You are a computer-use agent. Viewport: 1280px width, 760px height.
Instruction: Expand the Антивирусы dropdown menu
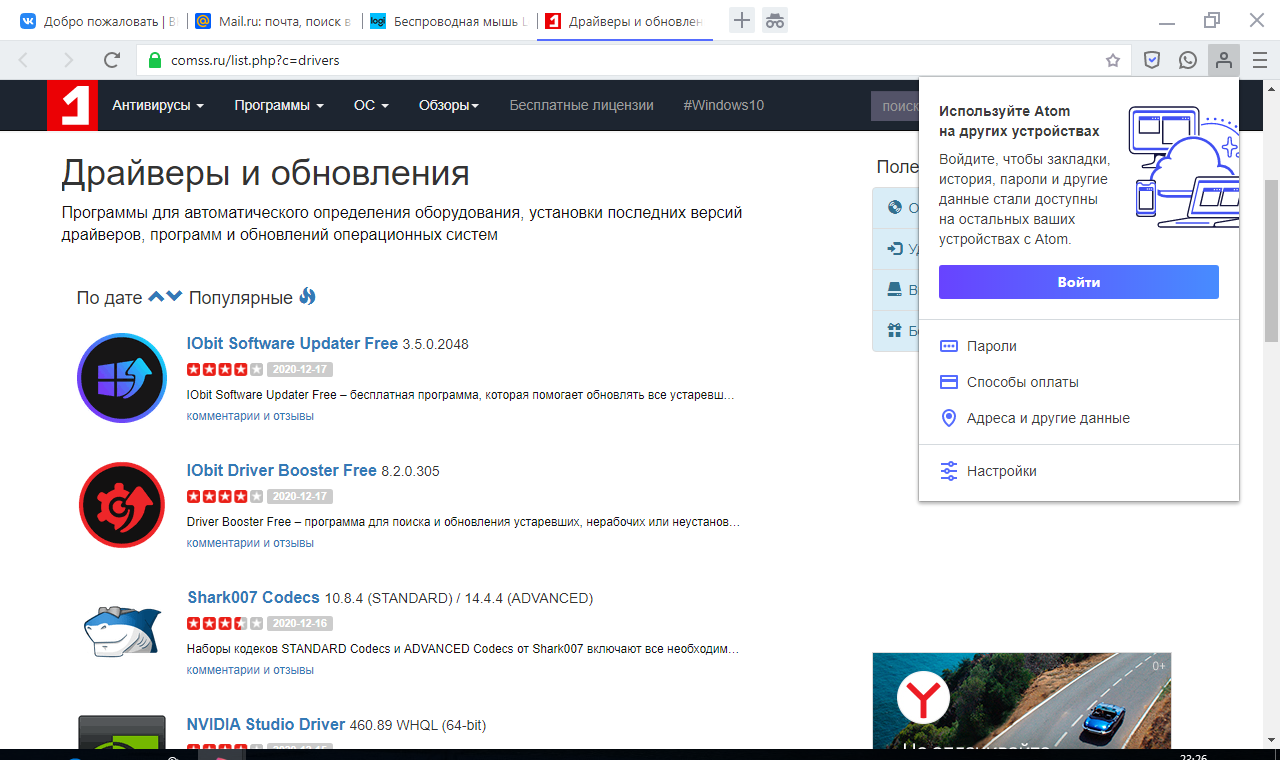[x=158, y=105]
